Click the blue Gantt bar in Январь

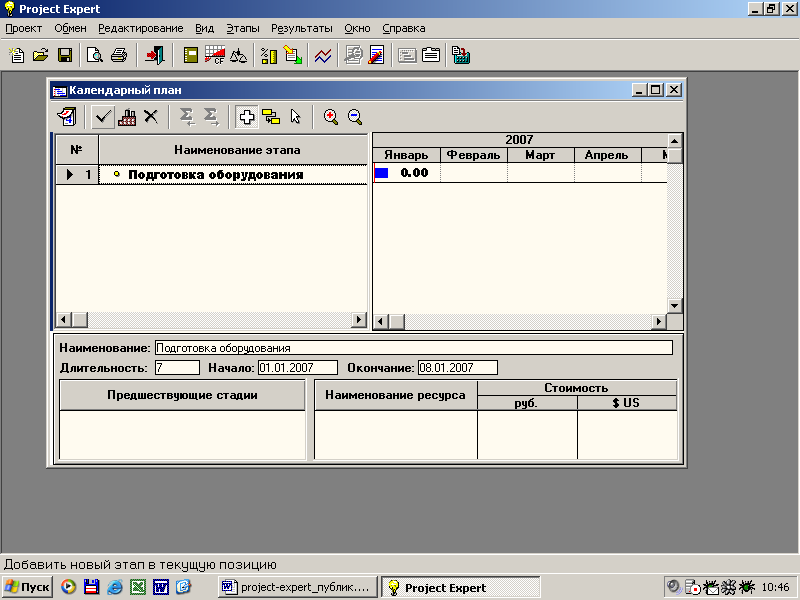point(382,173)
